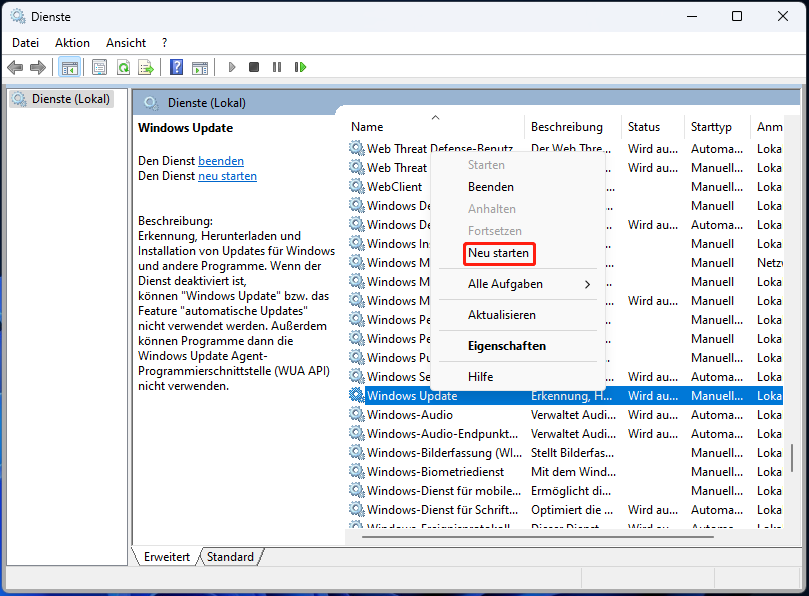Select the Windows-Dienst für Schrift service
Screen dimensions: 809x596
click(565, 509)
